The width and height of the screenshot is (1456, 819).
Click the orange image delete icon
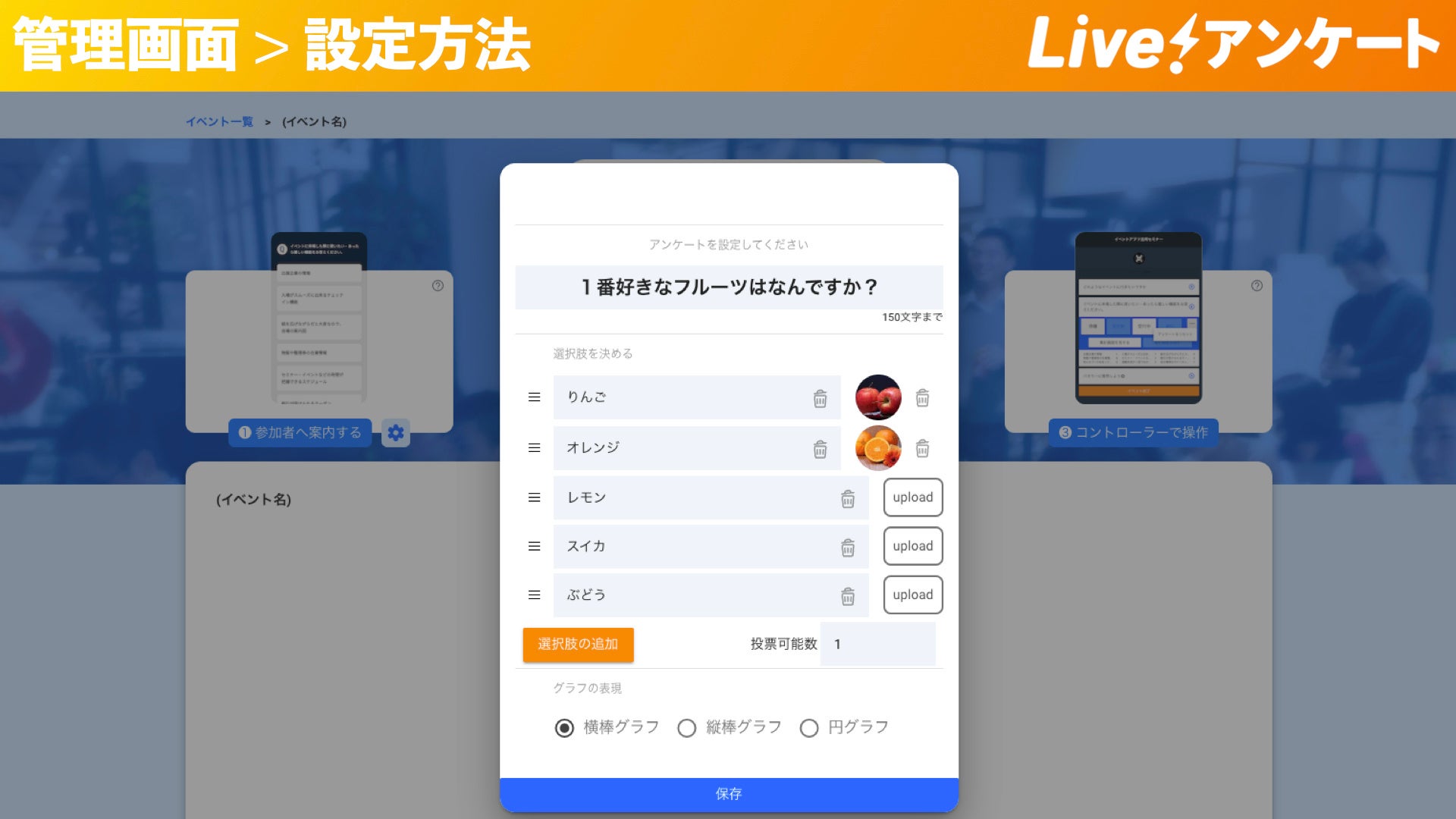[923, 447]
